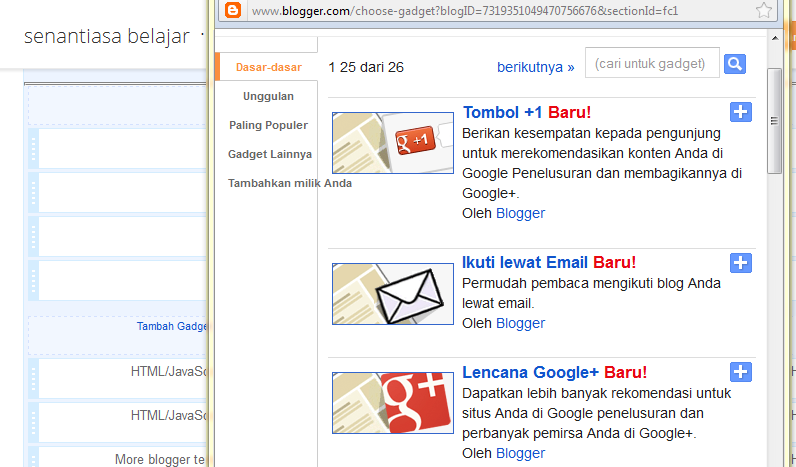This screenshot has width=796, height=467.
Task: Open the Gadget Lainnya tab
Action: coord(270,154)
